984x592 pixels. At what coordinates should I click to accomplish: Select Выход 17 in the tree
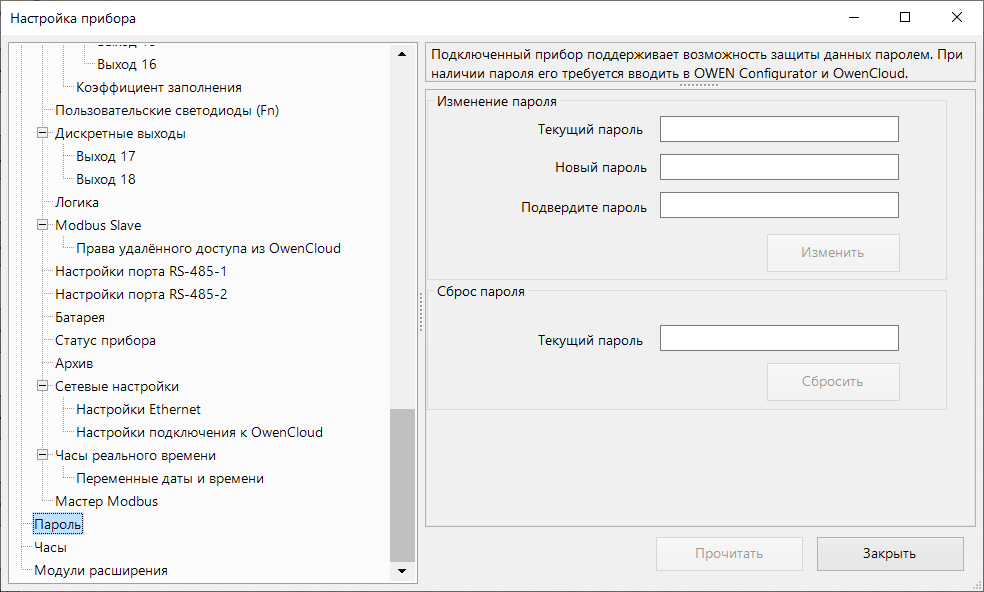(106, 157)
